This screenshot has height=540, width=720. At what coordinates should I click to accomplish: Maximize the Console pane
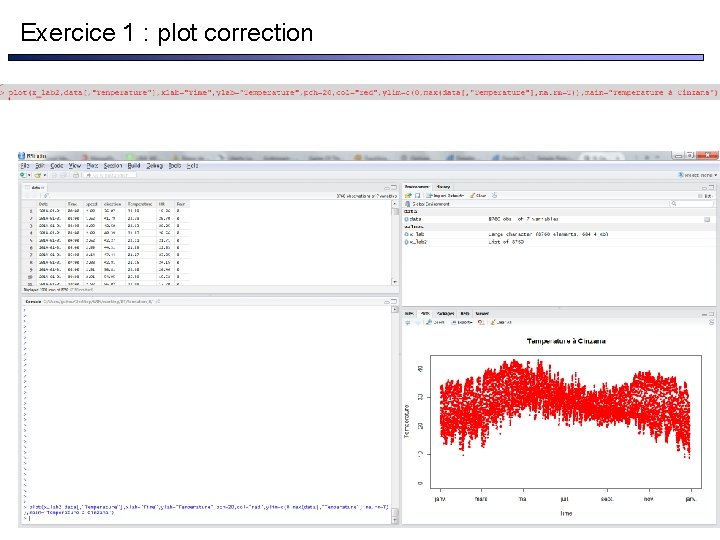(394, 302)
